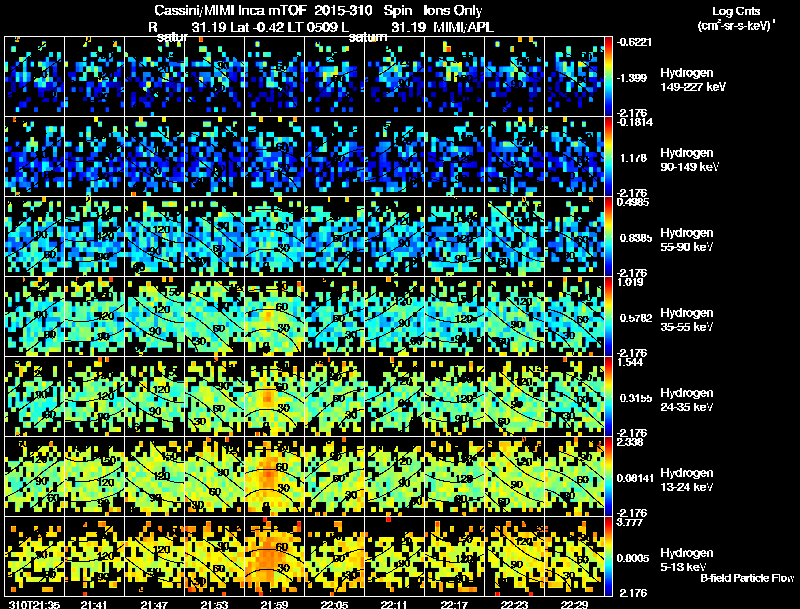The height and width of the screenshot is (609, 800).
Task: Click the MIMI/APL text in the header
Action: (x=463, y=27)
